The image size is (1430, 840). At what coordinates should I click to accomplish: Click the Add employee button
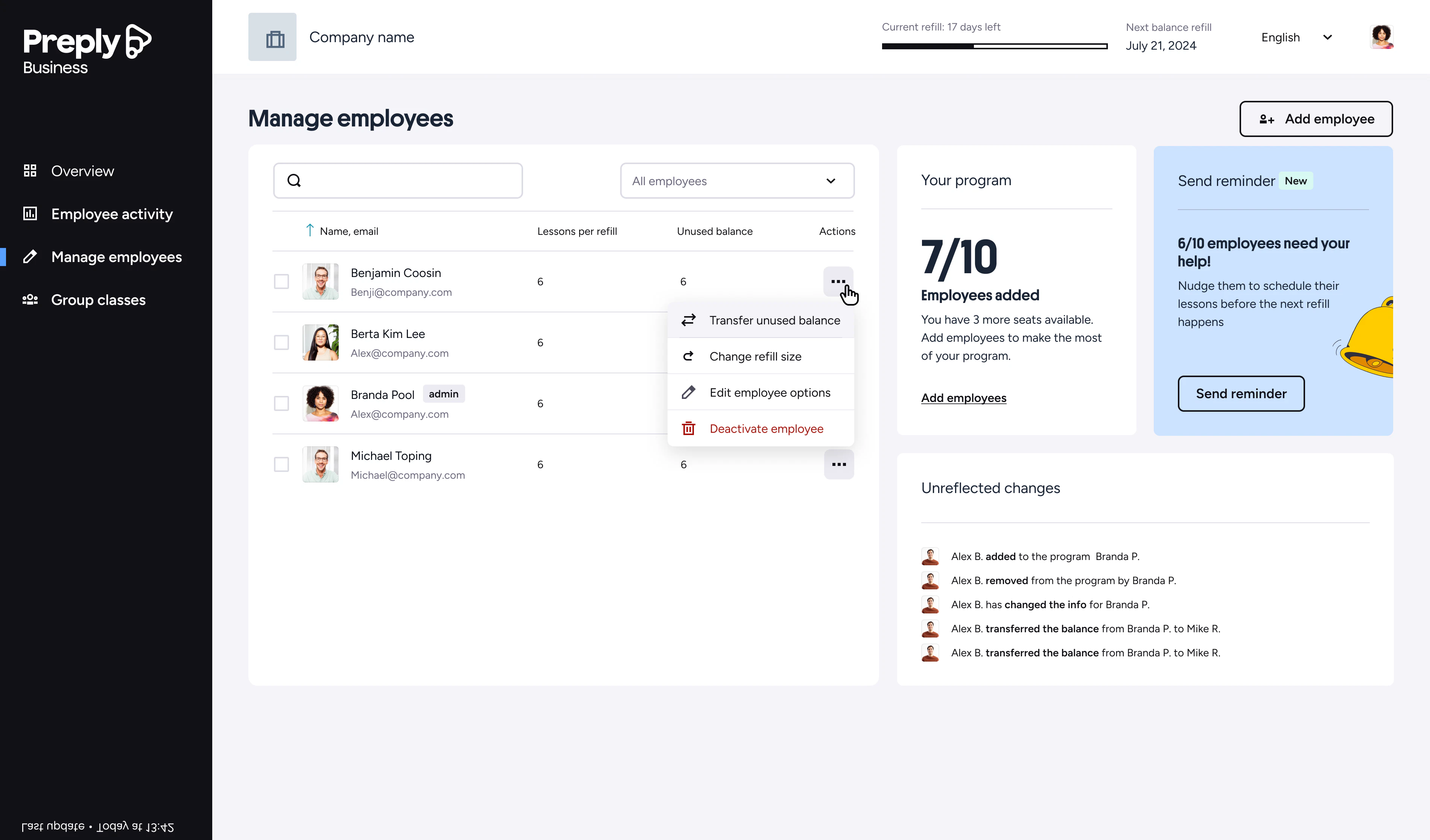(x=1316, y=119)
